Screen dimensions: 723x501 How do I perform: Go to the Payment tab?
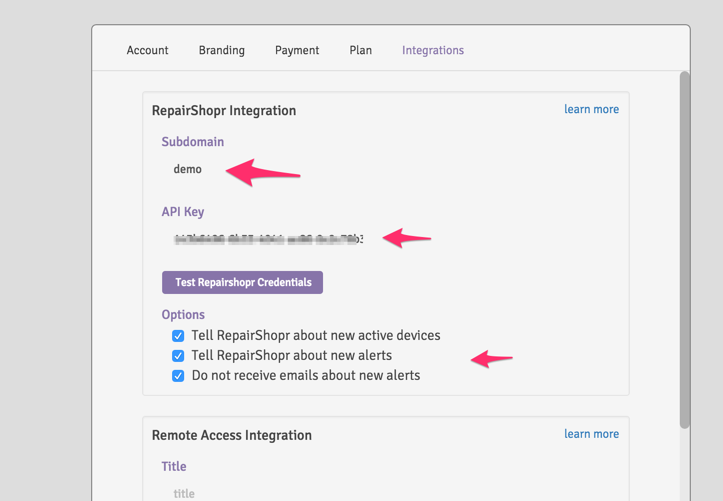297,50
